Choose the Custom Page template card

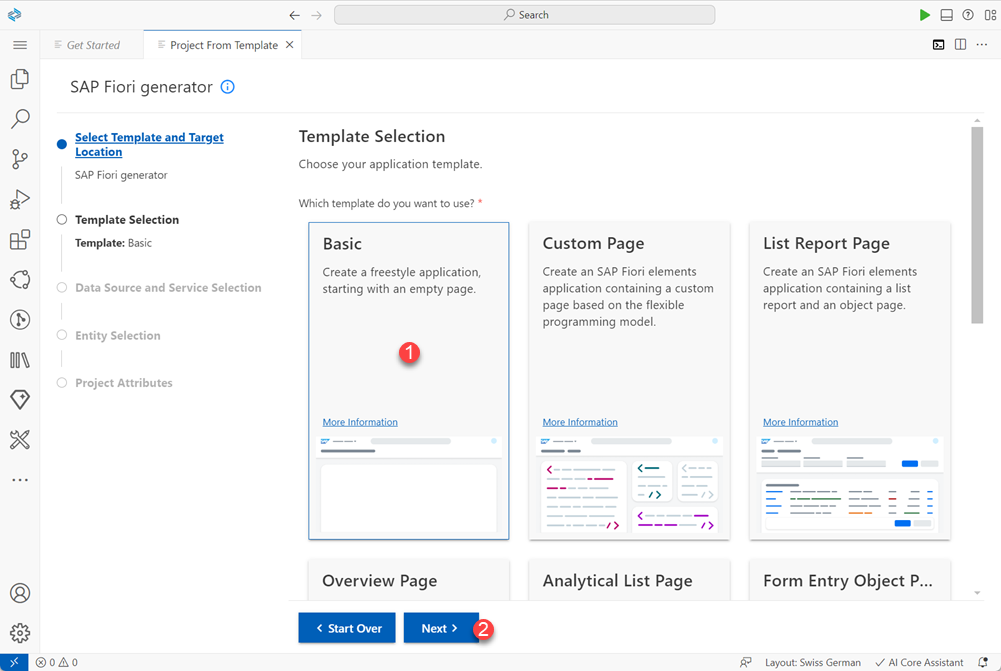629,381
